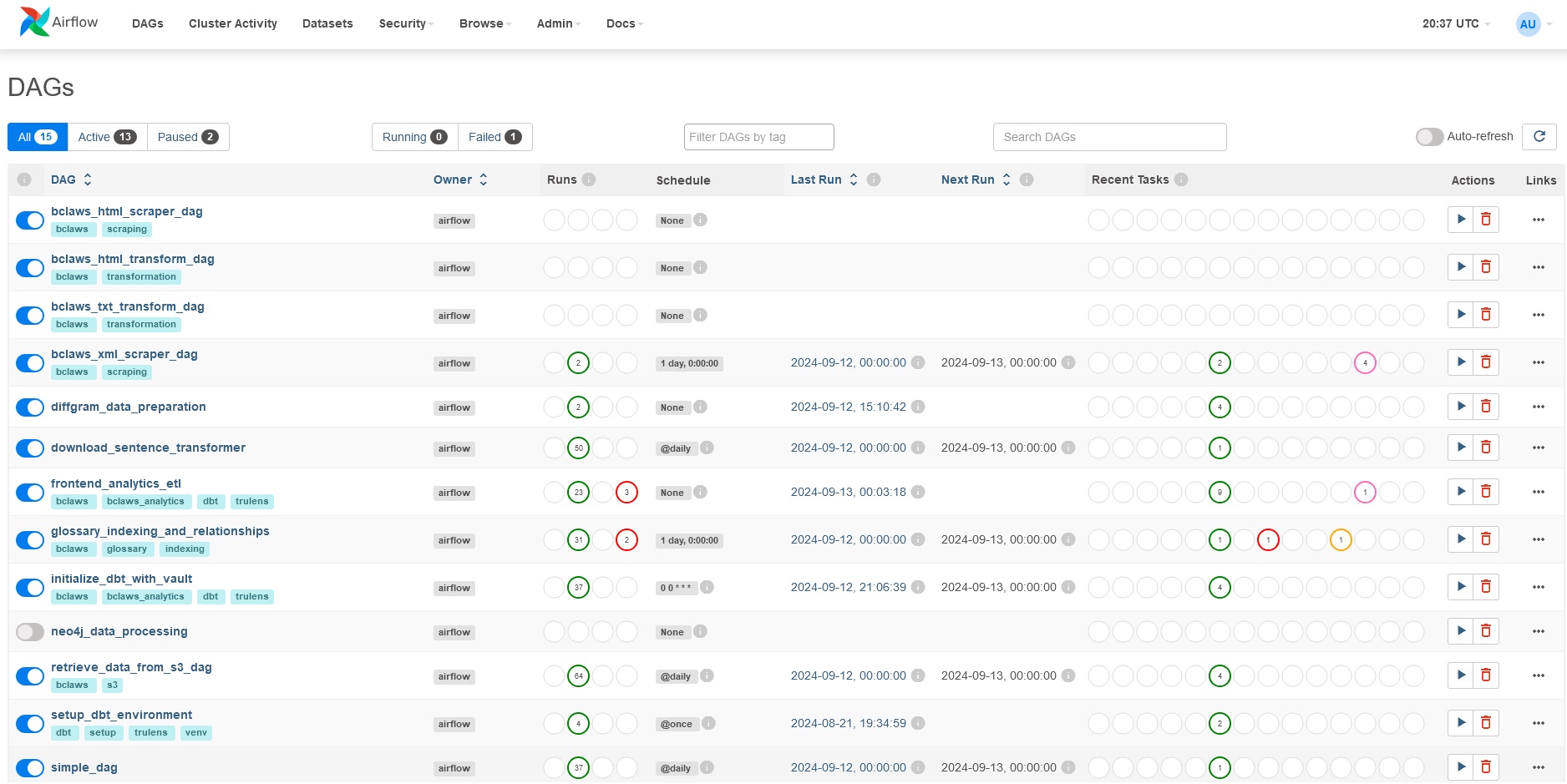Show All DAGs filter
Screen dimensions: 1567x784
pyautogui.click(x=38, y=137)
